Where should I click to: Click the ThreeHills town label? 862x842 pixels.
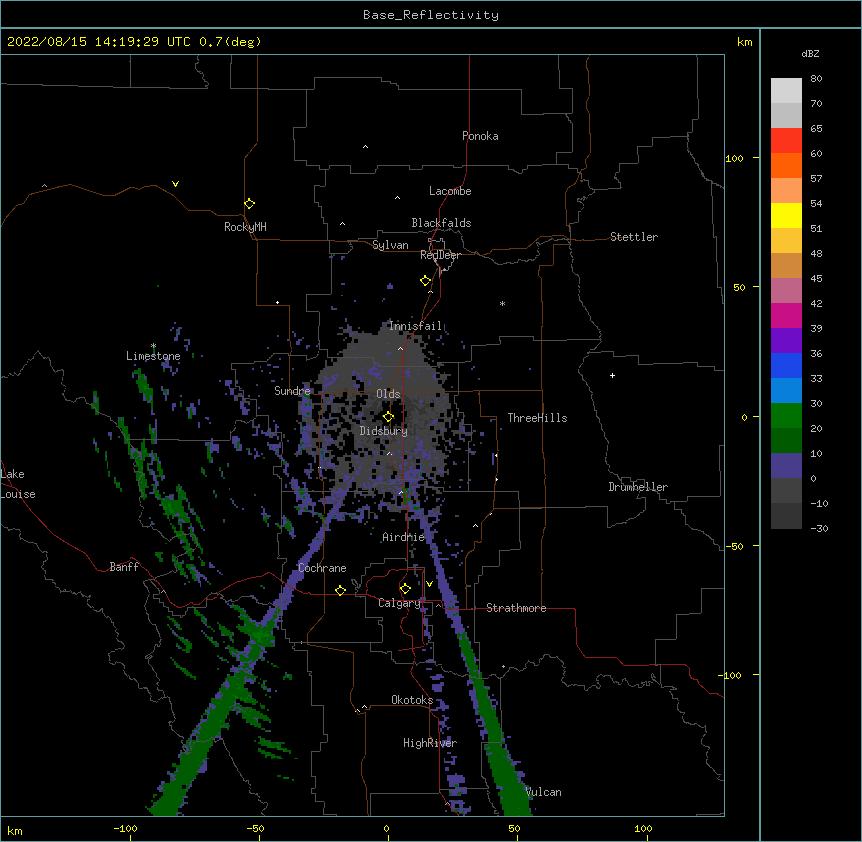click(537, 418)
